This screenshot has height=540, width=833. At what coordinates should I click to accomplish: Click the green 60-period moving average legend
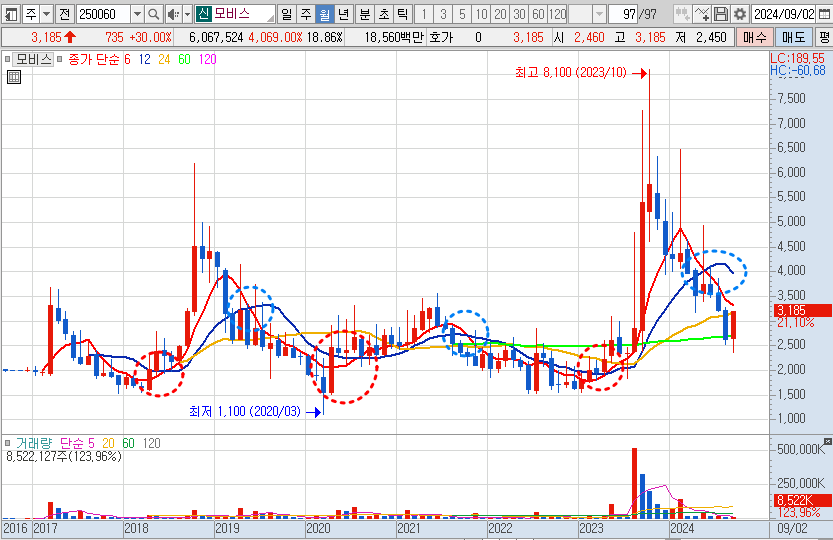click(x=184, y=59)
